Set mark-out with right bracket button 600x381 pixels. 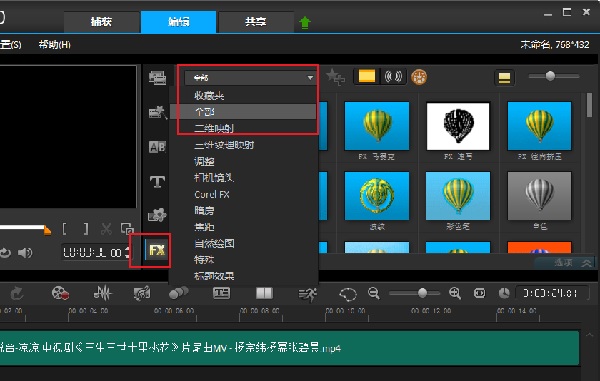(86, 229)
